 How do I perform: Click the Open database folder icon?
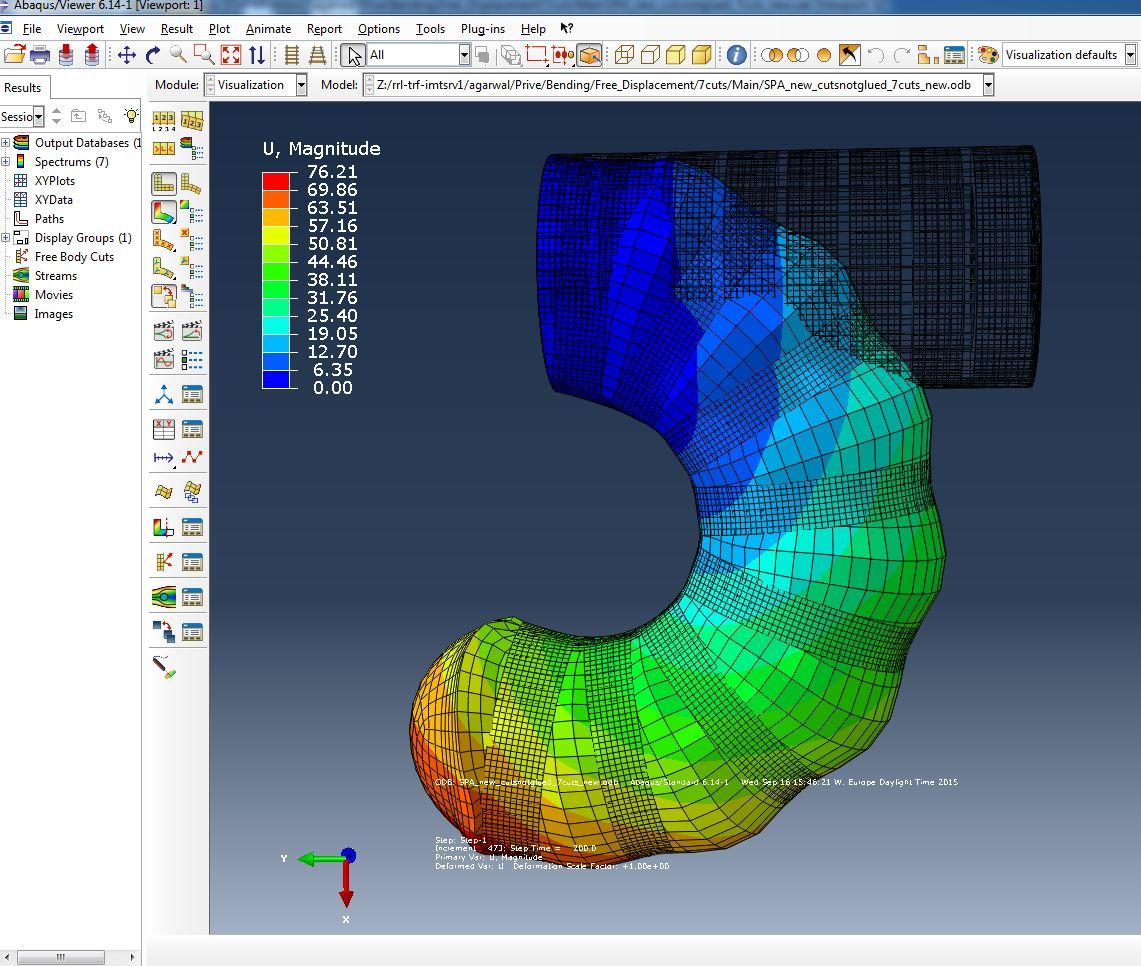14,55
